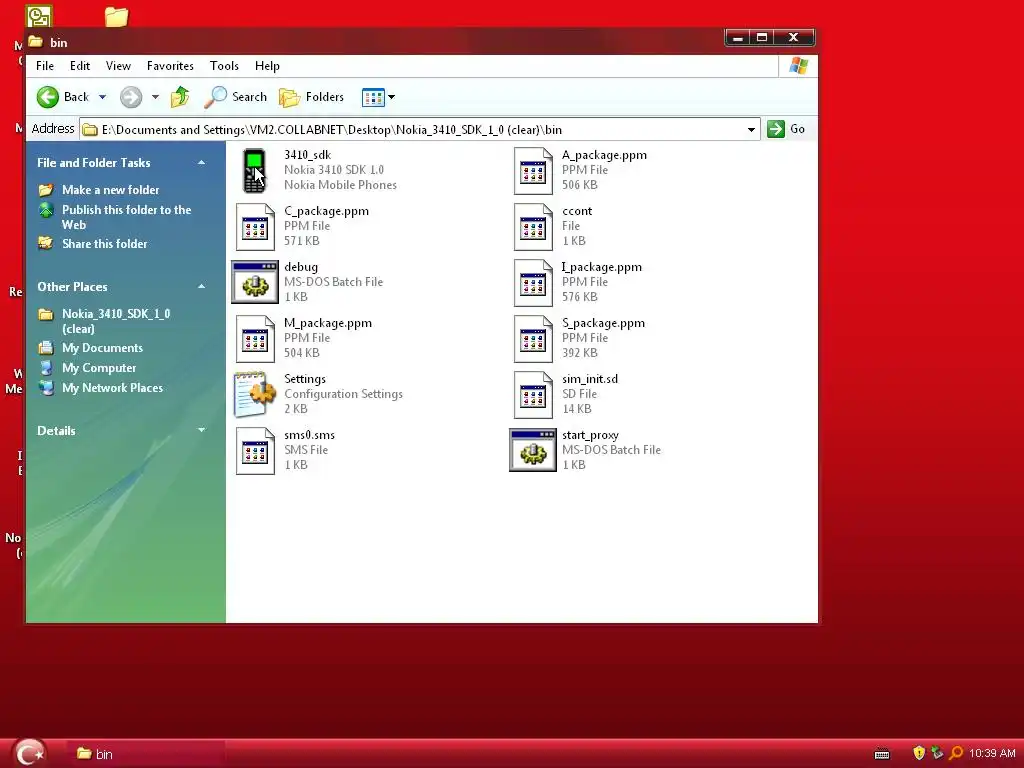Expand the Details section
This screenshot has height=768, width=1024.
202,430
